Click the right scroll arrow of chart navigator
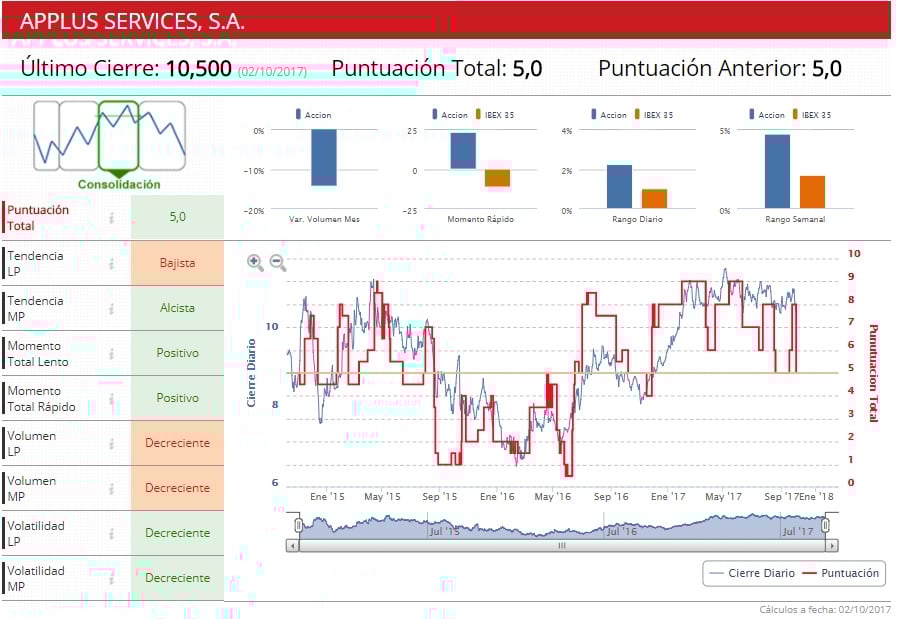Viewport: 903px width, 619px height. 831,545
